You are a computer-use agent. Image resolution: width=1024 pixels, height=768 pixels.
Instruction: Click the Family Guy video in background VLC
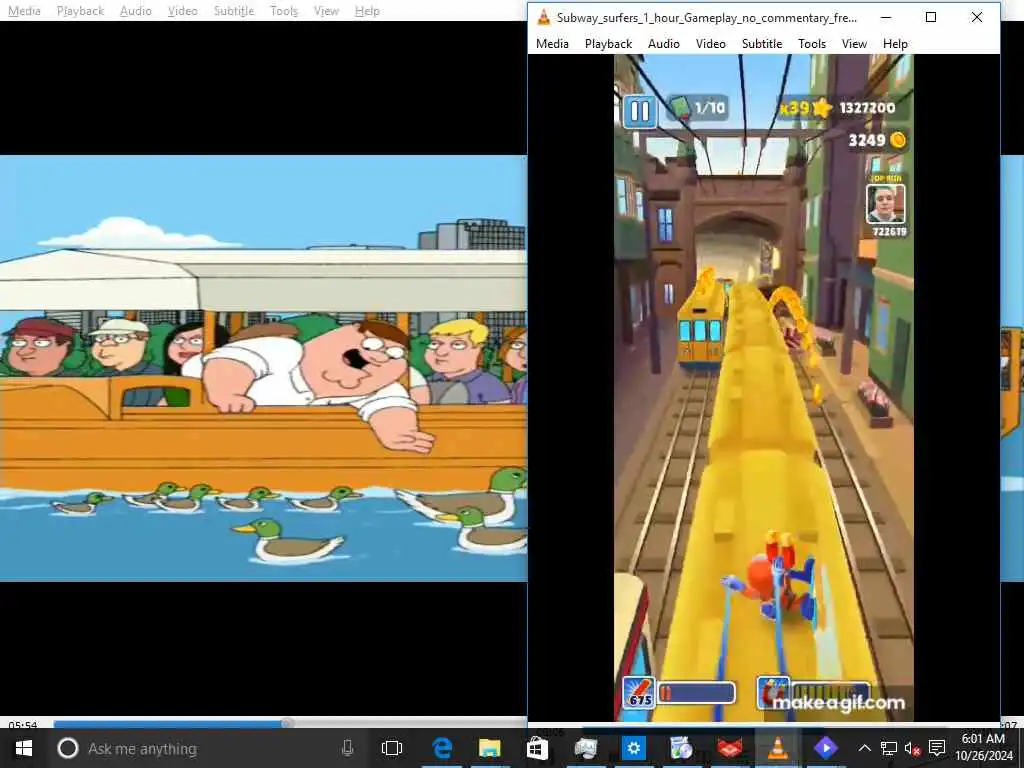[263, 368]
